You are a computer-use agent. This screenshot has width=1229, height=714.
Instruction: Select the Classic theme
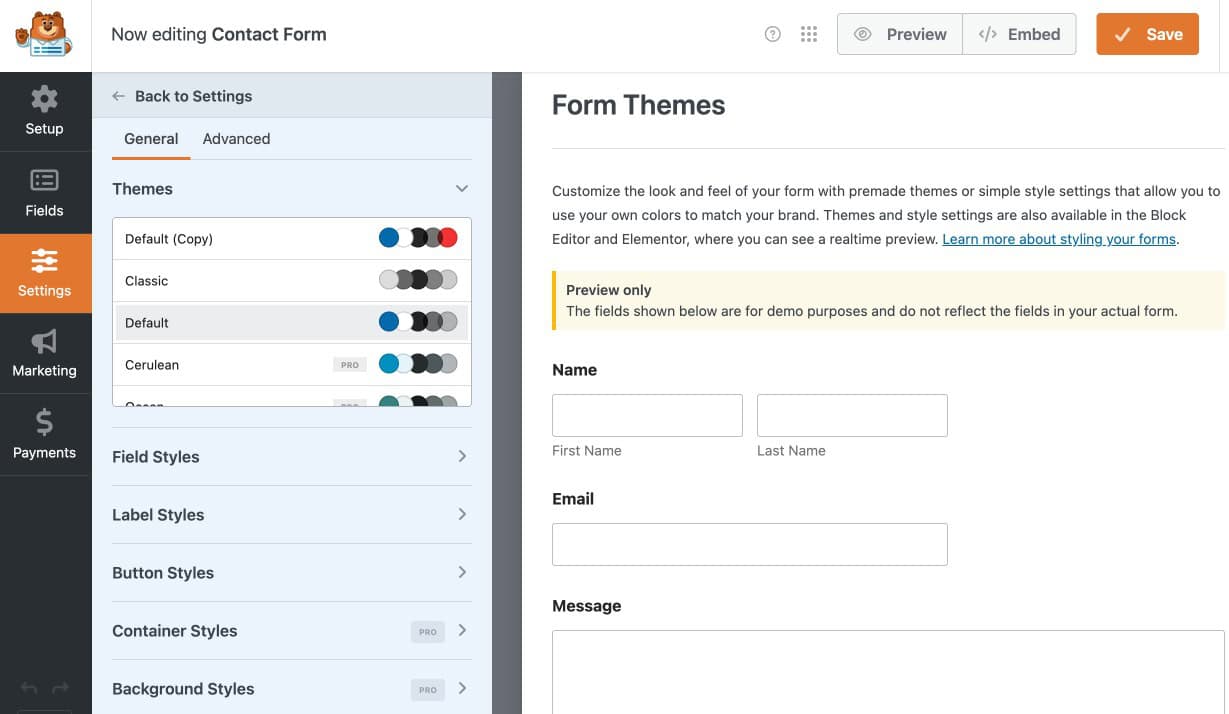tap(292, 281)
